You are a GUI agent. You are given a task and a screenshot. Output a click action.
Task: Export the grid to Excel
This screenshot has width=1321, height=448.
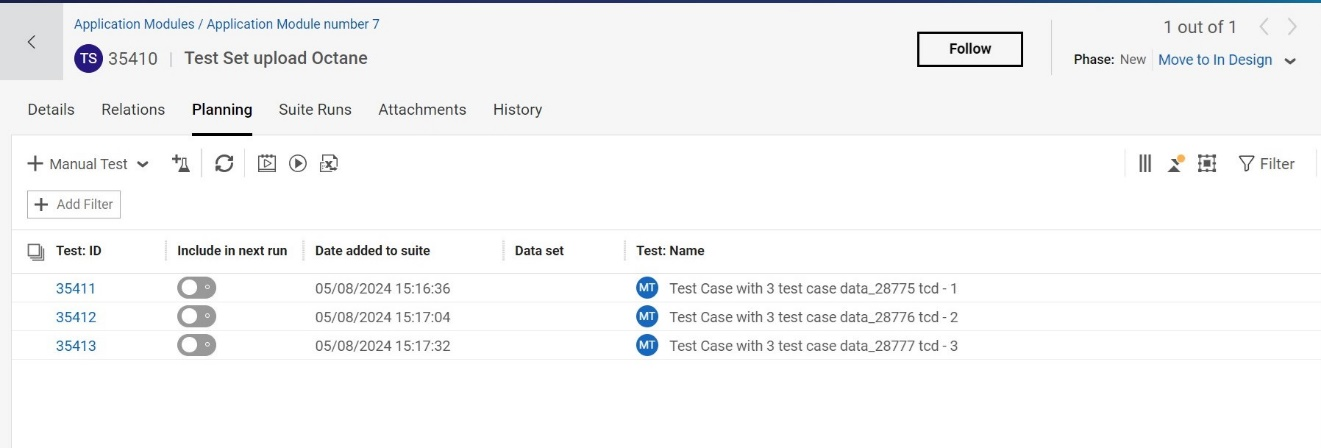click(x=329, y=163)
